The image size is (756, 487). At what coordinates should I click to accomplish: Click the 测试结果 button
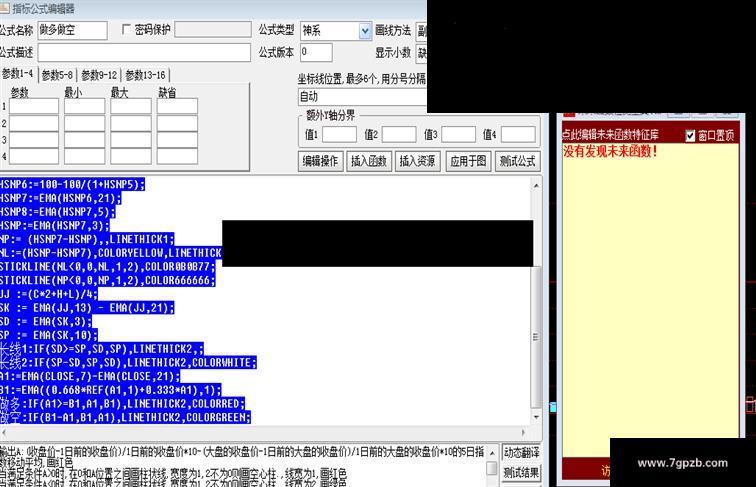pos(521,473)
